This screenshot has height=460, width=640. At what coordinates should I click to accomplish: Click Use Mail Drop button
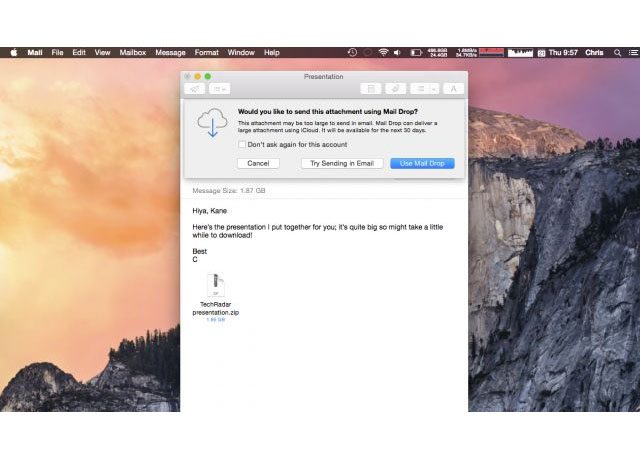(x=422, y=163)
